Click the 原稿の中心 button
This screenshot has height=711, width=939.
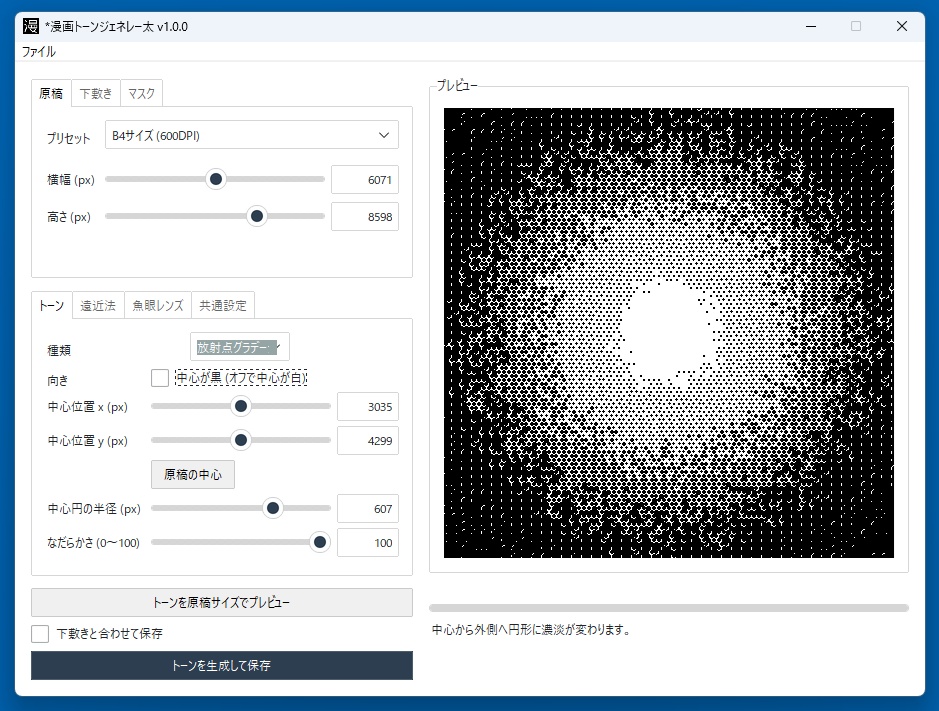pos(193,474)
